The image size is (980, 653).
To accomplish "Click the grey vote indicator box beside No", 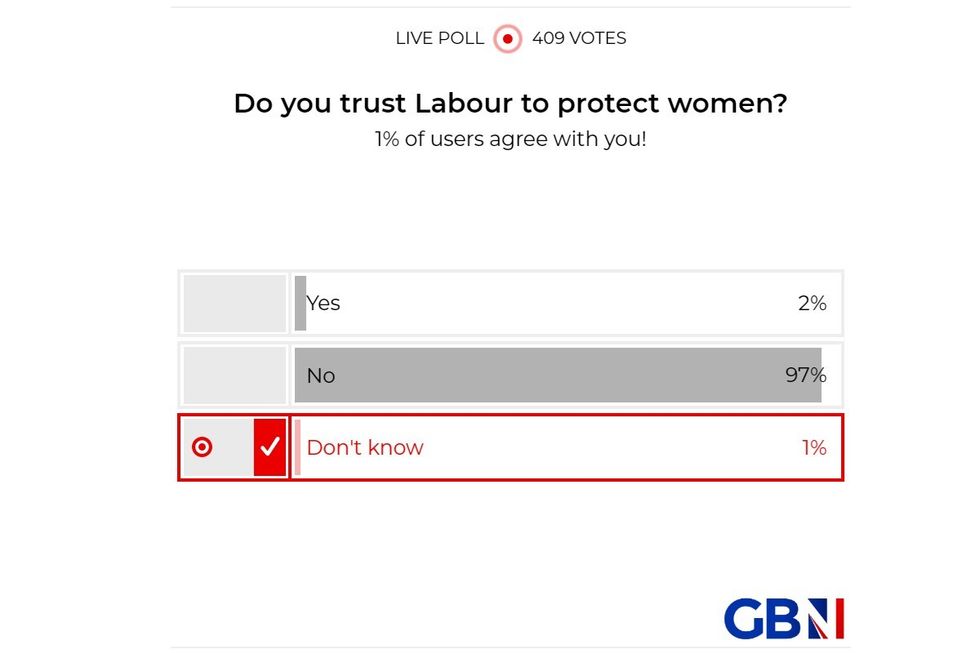I will pos(234,375).
